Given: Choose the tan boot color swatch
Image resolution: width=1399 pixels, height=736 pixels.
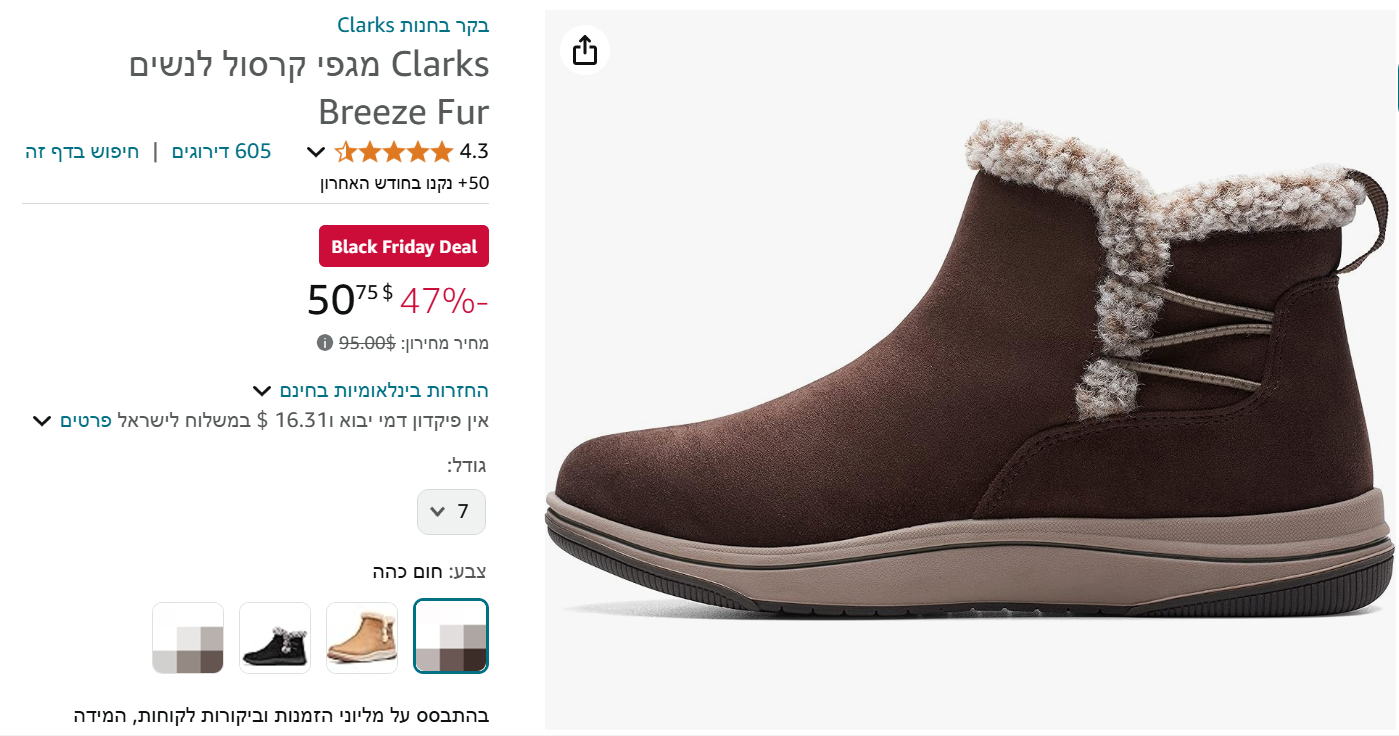Looking at the screenshot, I should 362,637.
